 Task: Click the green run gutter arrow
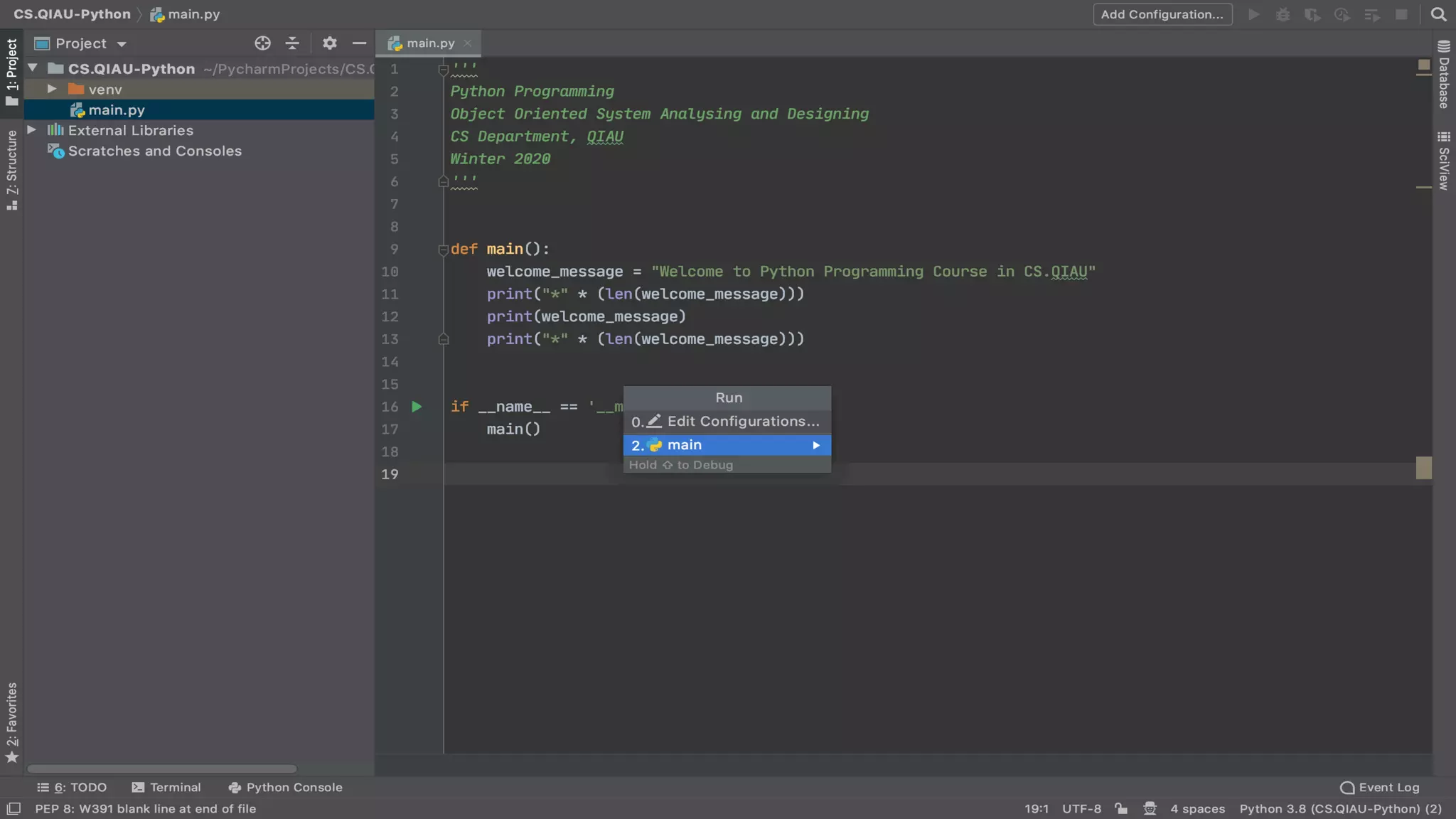point(417,407)
